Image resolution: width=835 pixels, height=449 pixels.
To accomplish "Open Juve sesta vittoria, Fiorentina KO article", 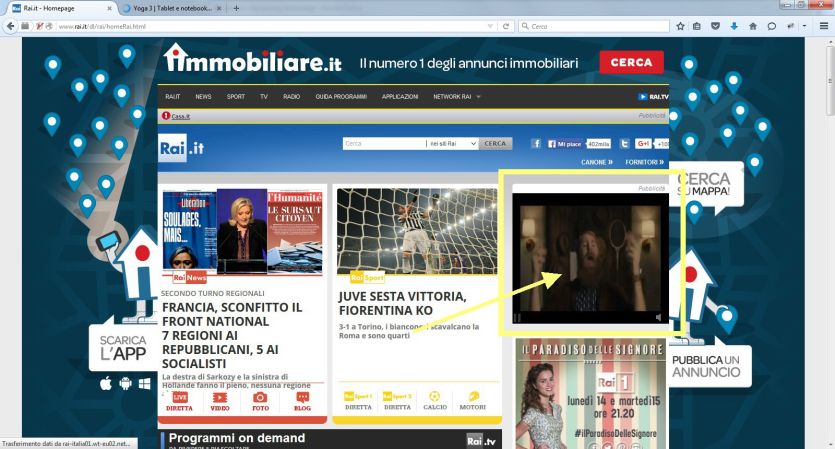I will click(403, 303).
